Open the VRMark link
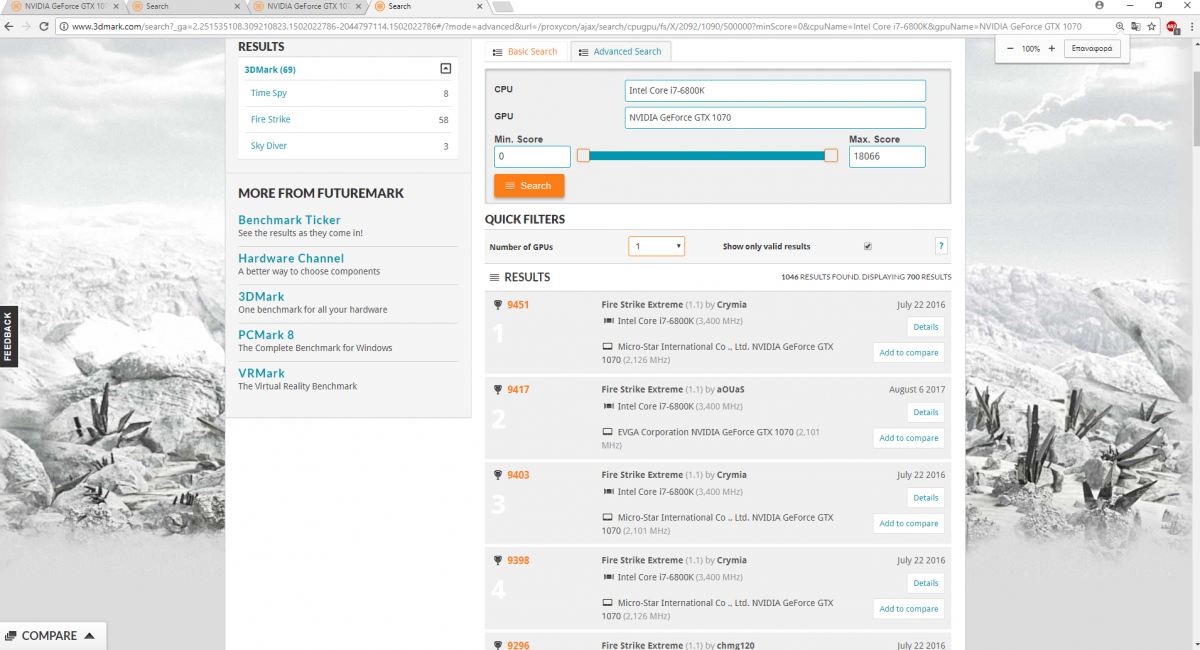1200x650 pixels. (261, 373)
